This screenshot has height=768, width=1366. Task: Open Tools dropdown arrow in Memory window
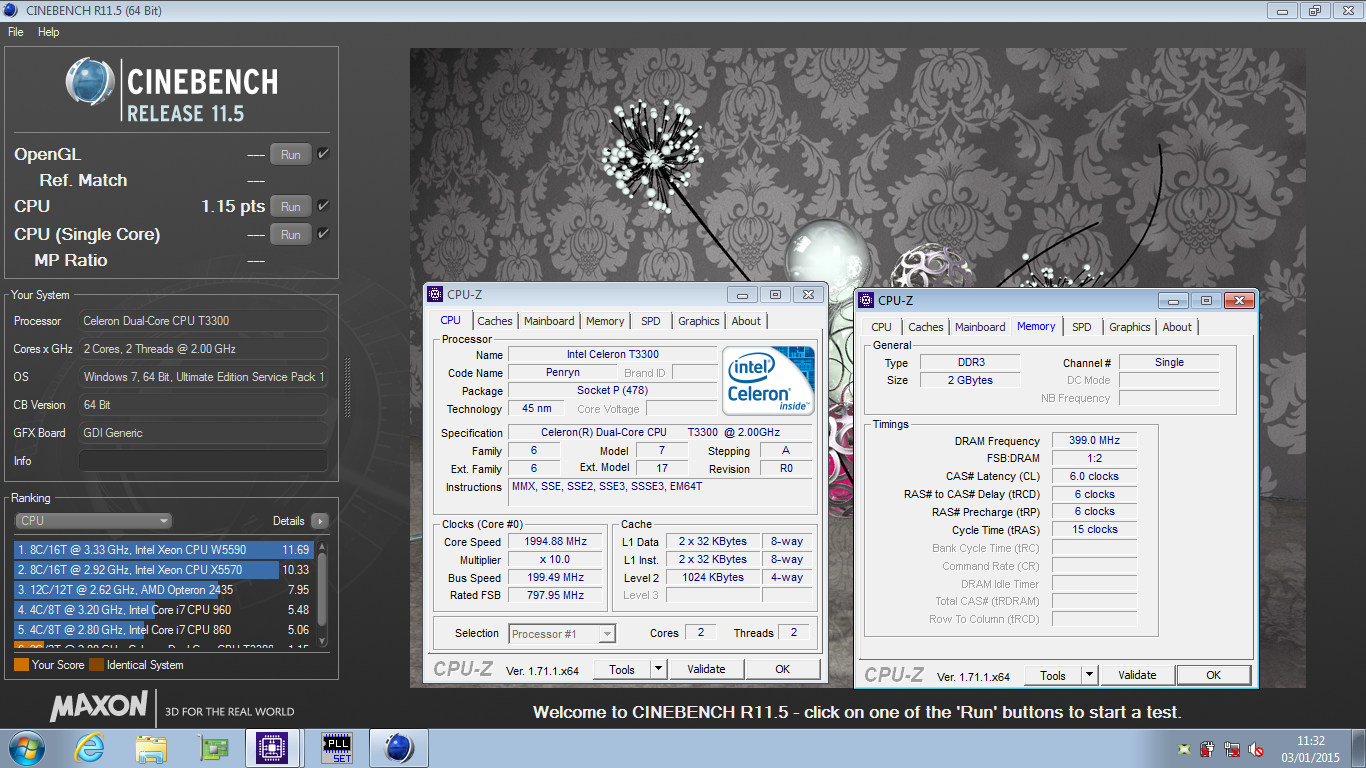(1089, 675)
